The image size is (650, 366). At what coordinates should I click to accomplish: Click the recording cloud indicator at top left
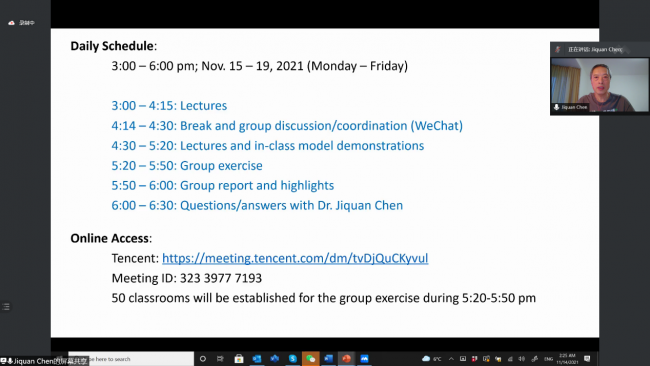pos(12,23)
